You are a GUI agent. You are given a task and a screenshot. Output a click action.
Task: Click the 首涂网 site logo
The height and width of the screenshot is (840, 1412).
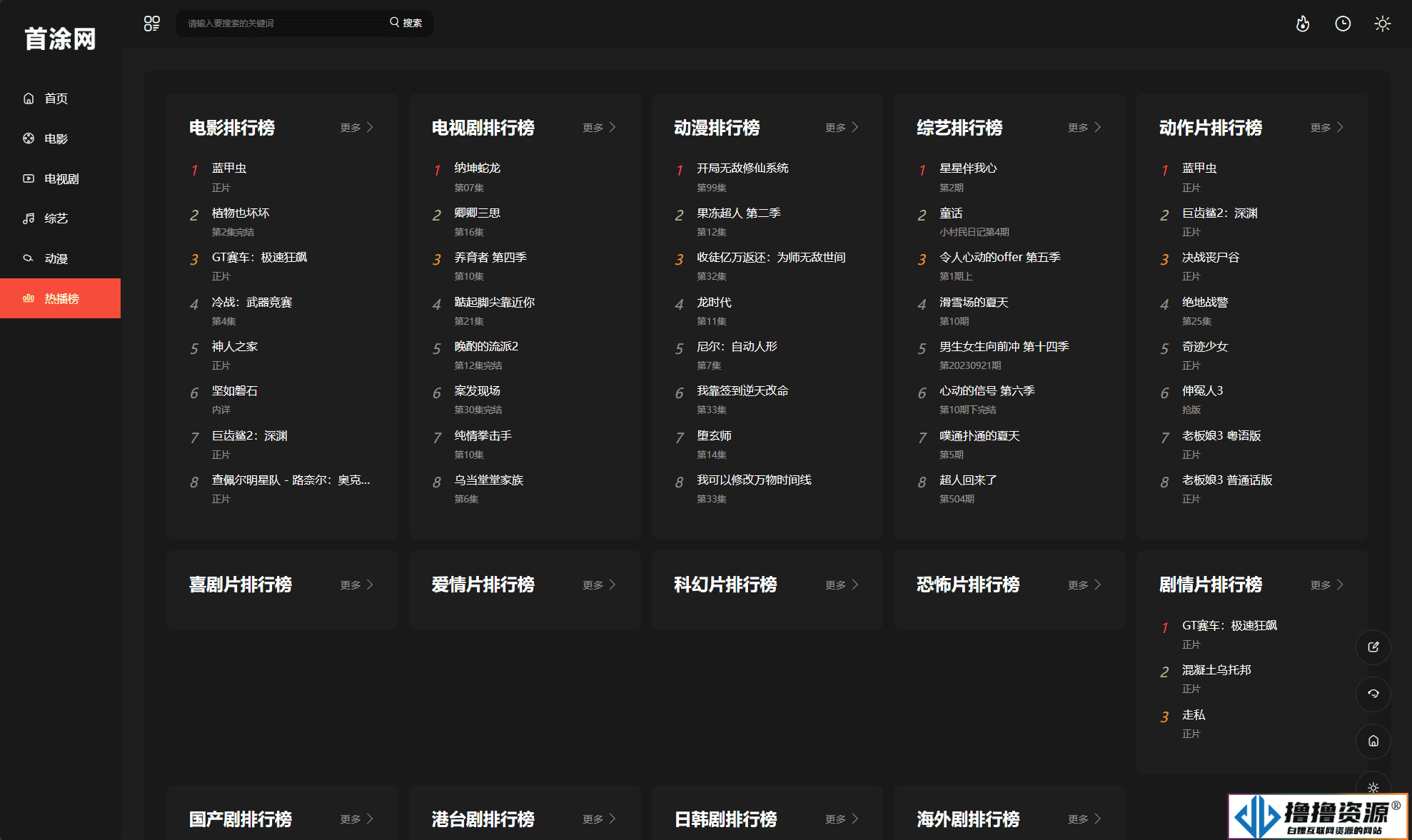[x=60, y=39]
